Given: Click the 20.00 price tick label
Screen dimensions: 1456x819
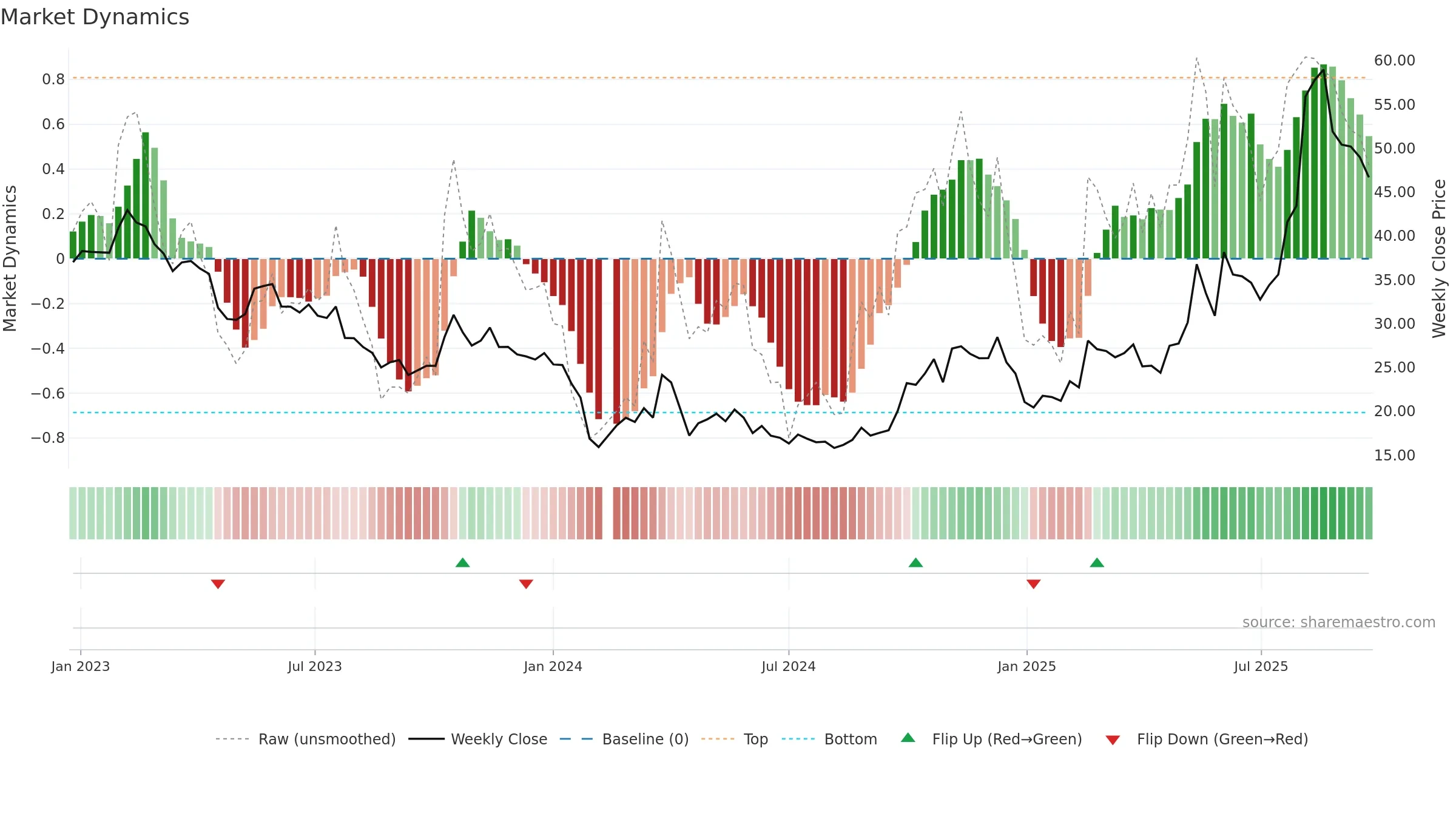Looking at the screenshot, I should coord(1395,411).
